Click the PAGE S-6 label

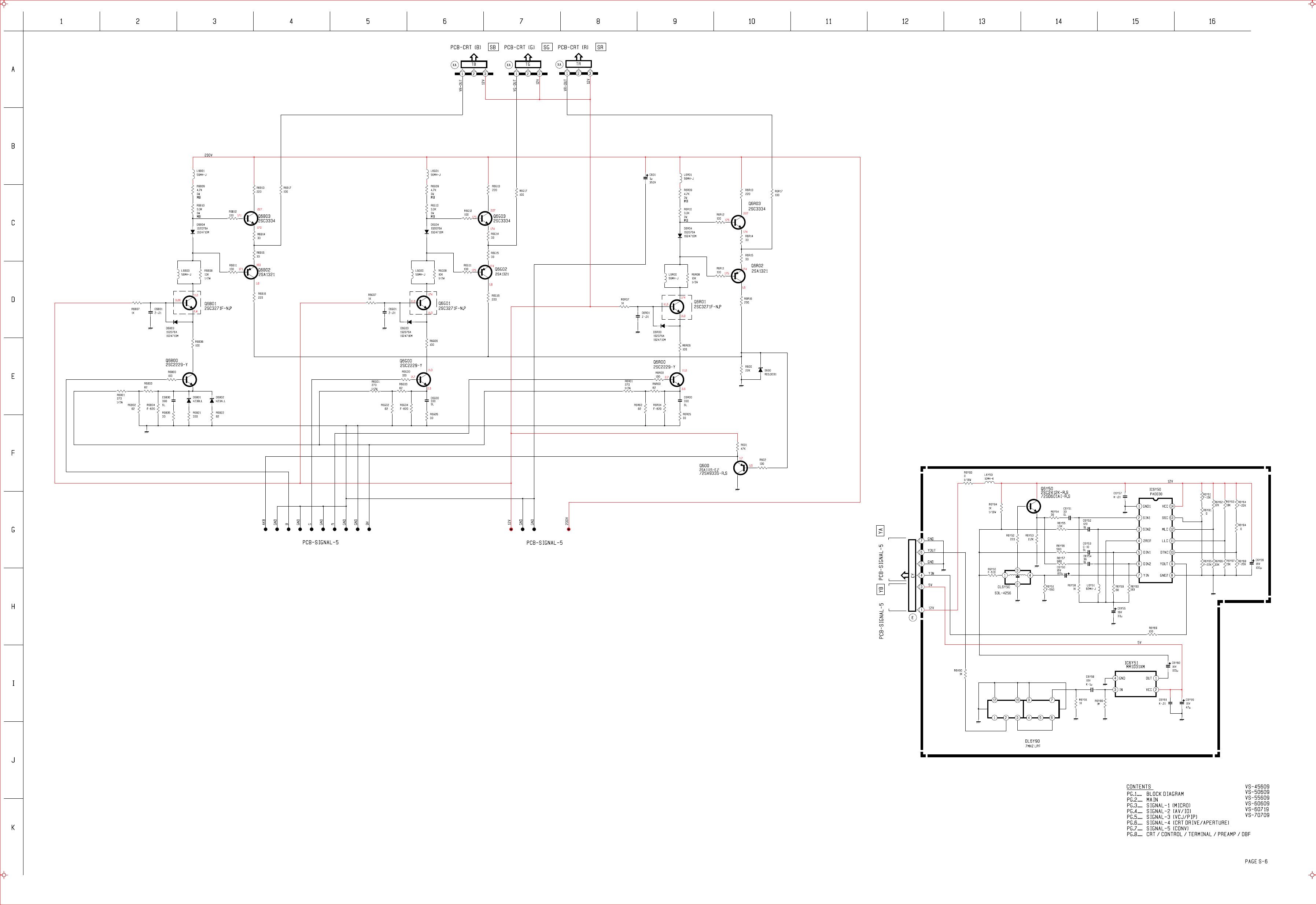[1256, 861]
